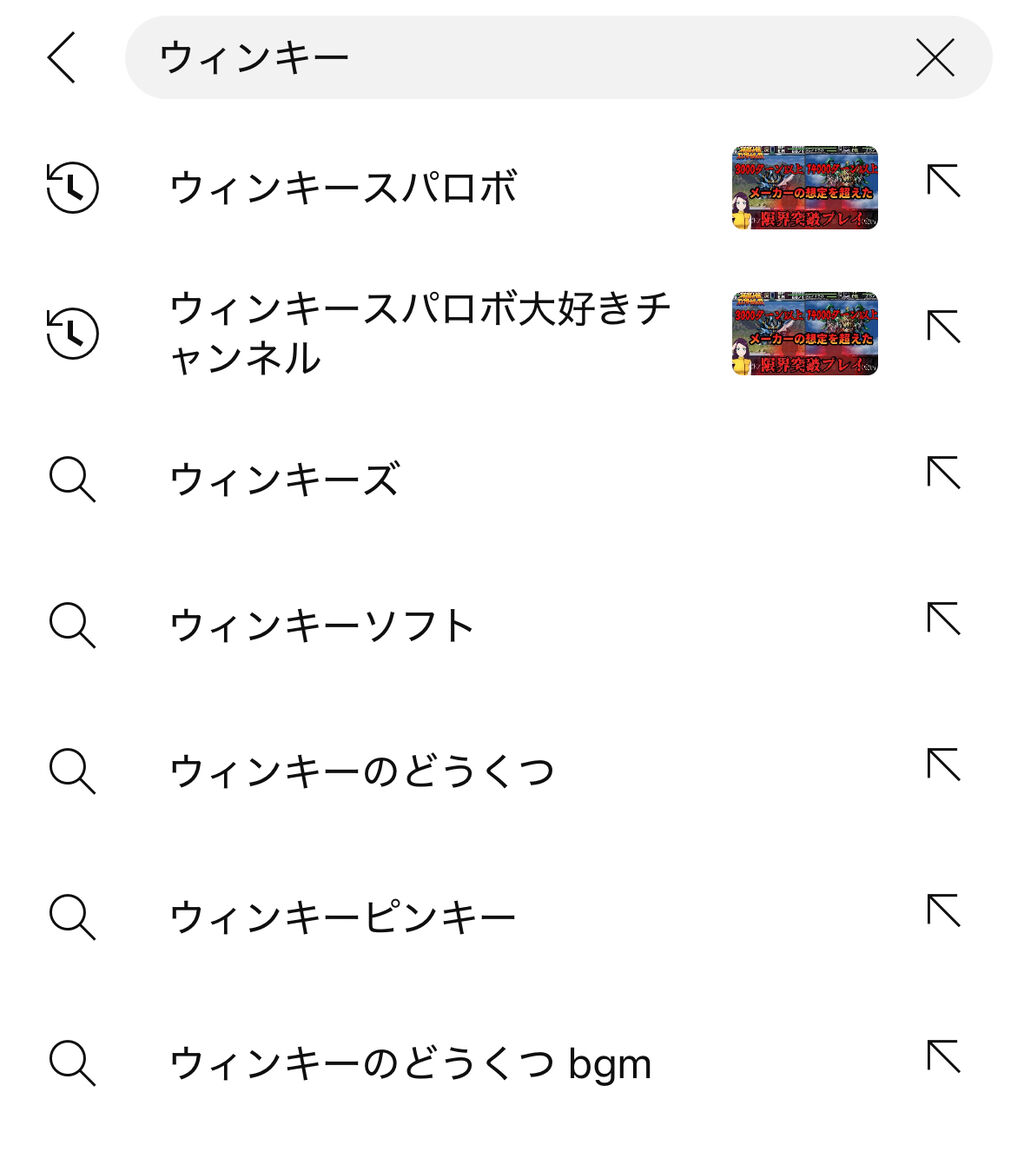Select the ウィンキーのどうくつ bgm suggestion

point(410,1063)
